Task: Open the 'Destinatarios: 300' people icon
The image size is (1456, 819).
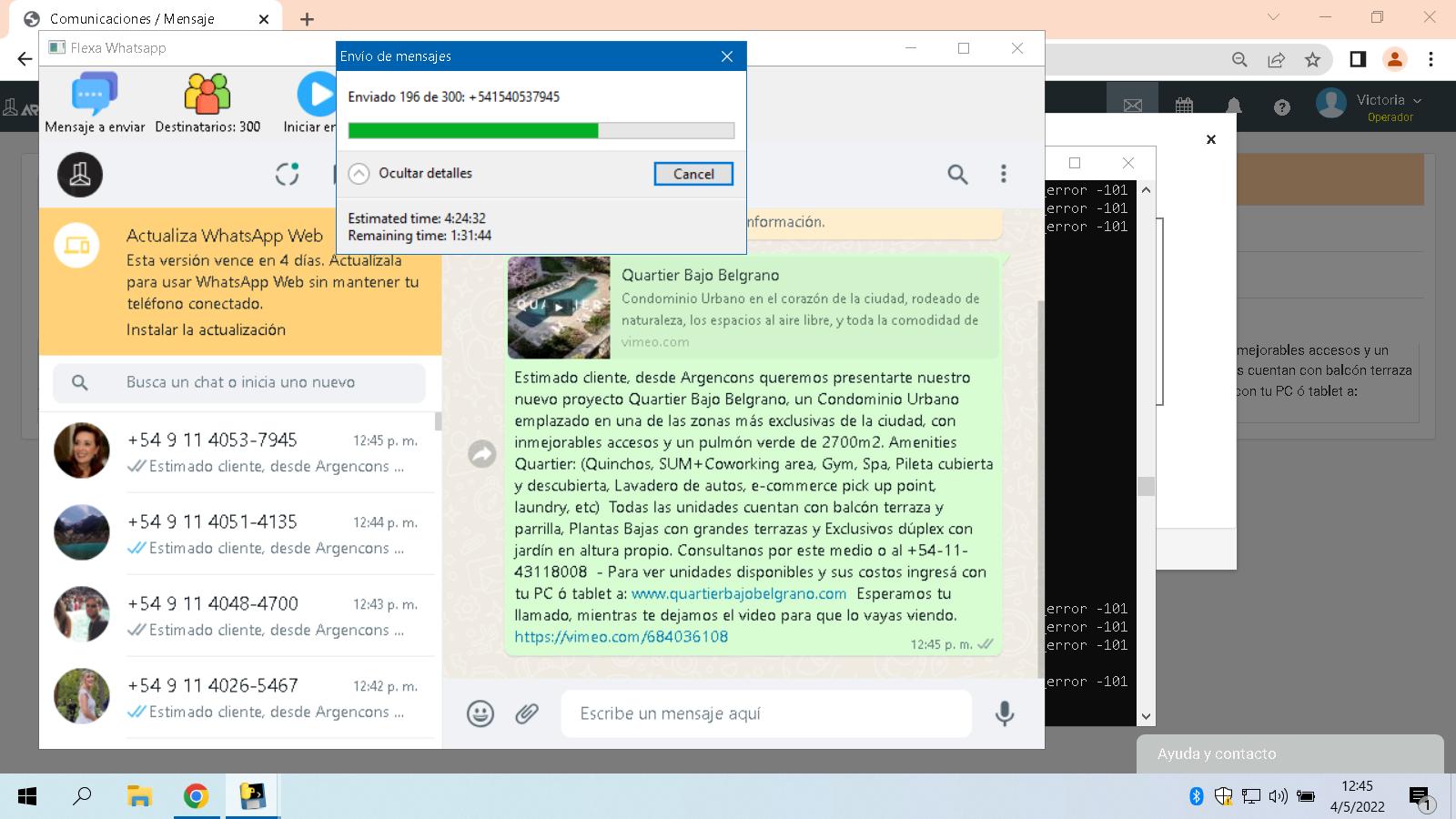Action: pos(207,94)
